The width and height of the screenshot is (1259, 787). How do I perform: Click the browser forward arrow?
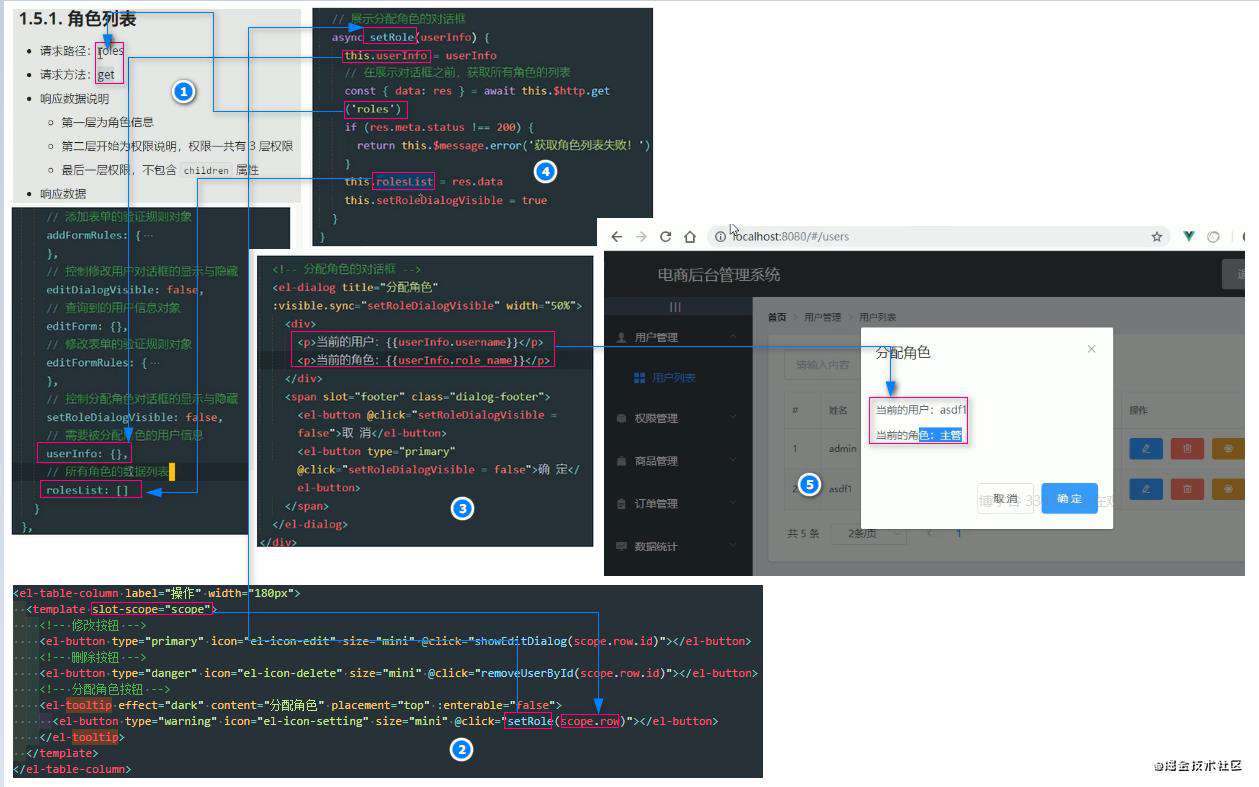coord(641,237)
